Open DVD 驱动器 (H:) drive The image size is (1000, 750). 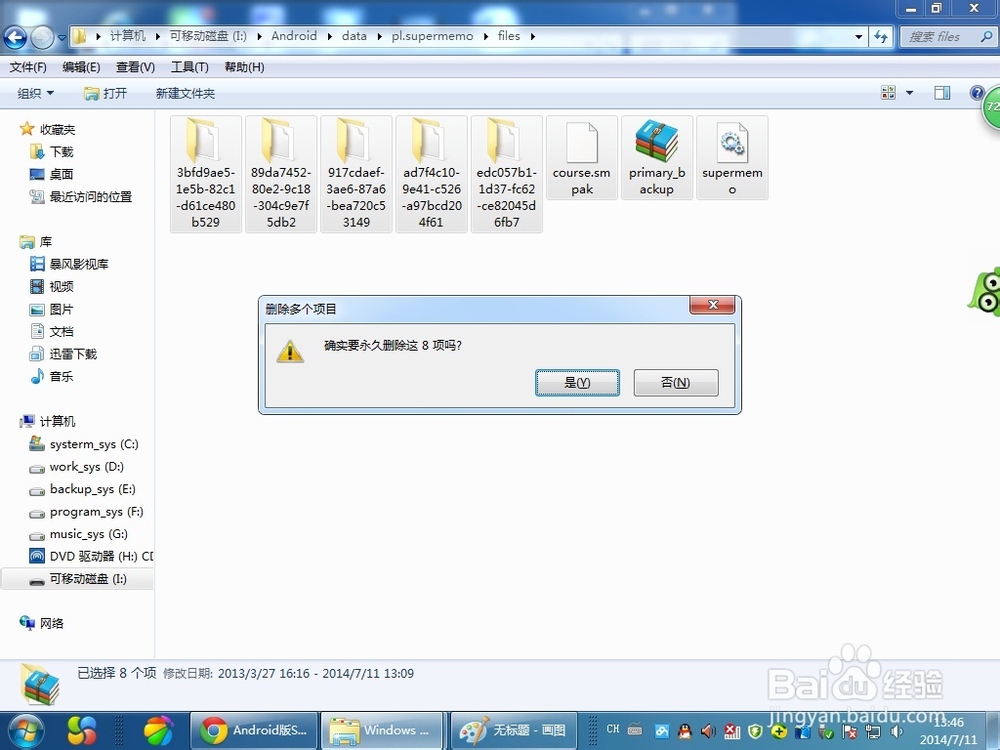(x=101, y=556)
